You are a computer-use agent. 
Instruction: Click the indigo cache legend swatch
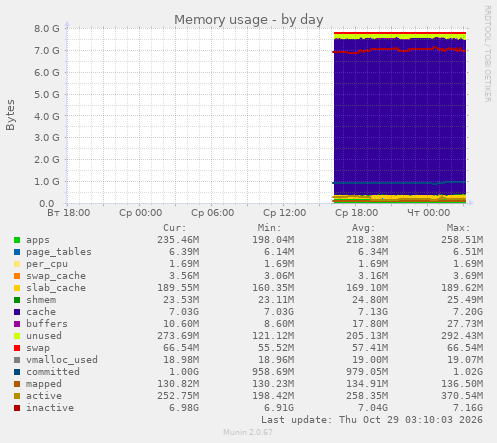(x=17, y=312)
